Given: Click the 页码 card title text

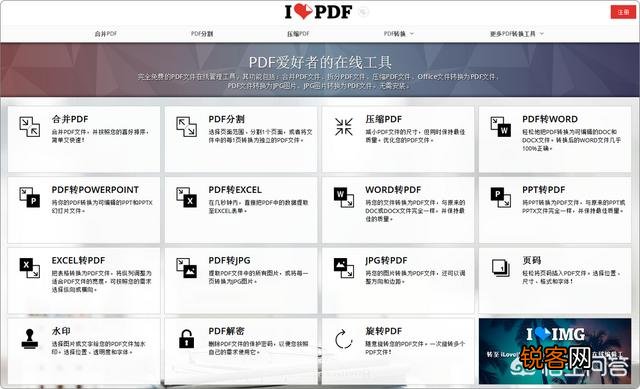Looking at the screenshot, I should point(531,260).
